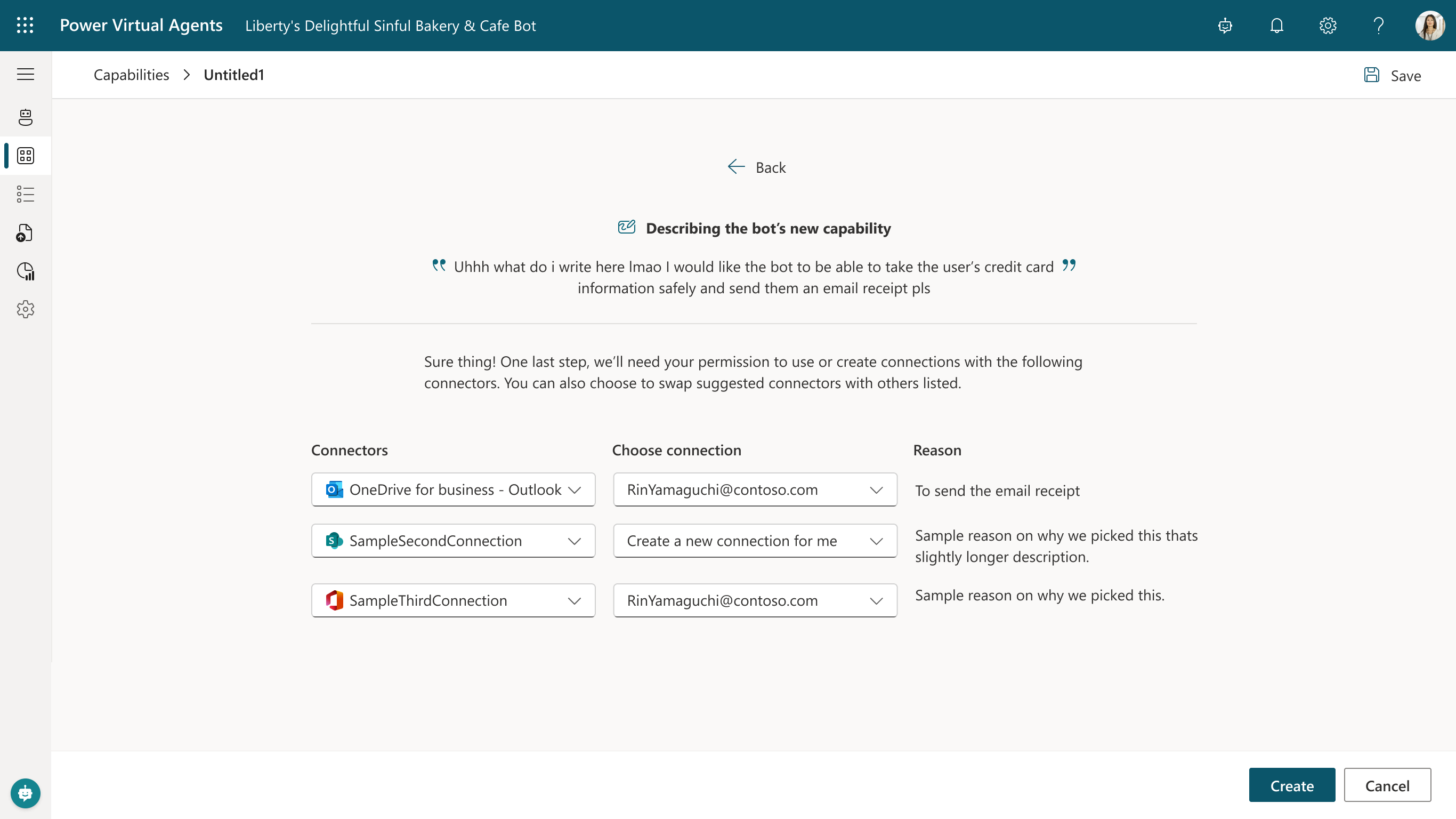
Task: Open the user profile avatar
Action: (x=1429, y=26)
